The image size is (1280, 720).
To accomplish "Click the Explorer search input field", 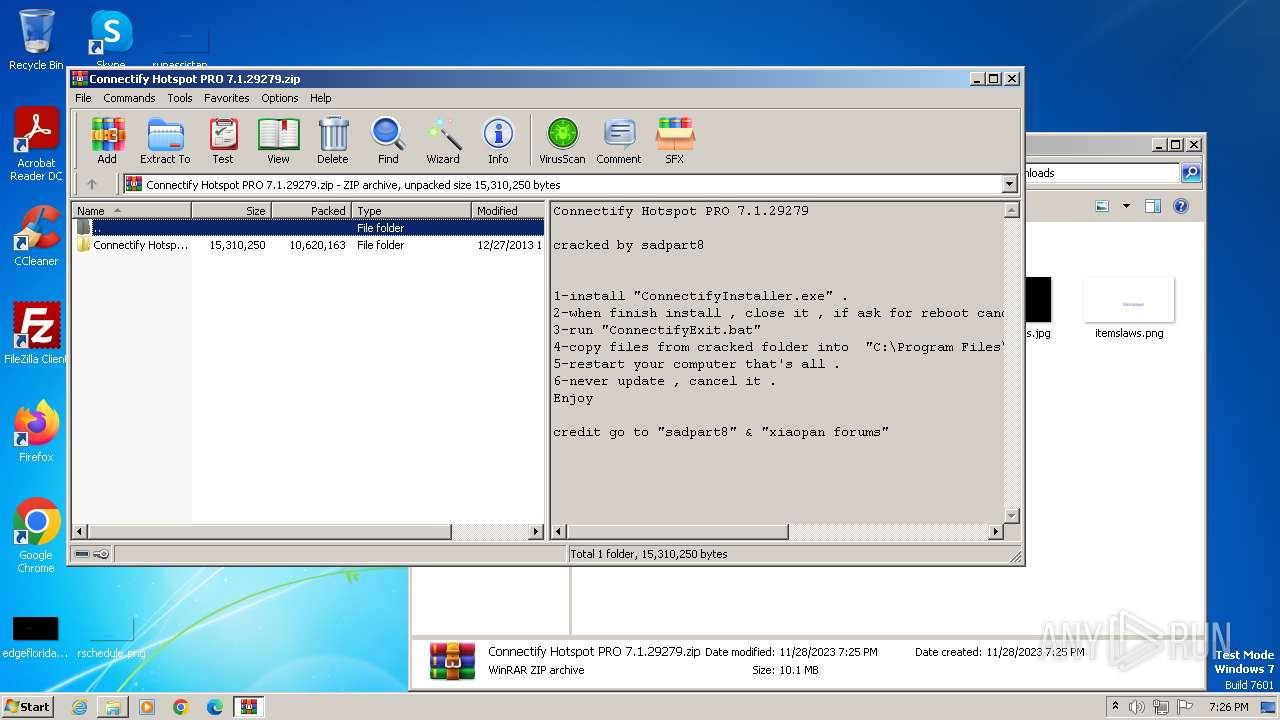I will click(x=1102, y=173).
